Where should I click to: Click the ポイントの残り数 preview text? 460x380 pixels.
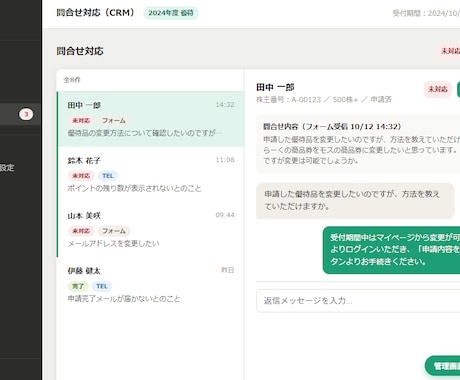coord(134,188)
